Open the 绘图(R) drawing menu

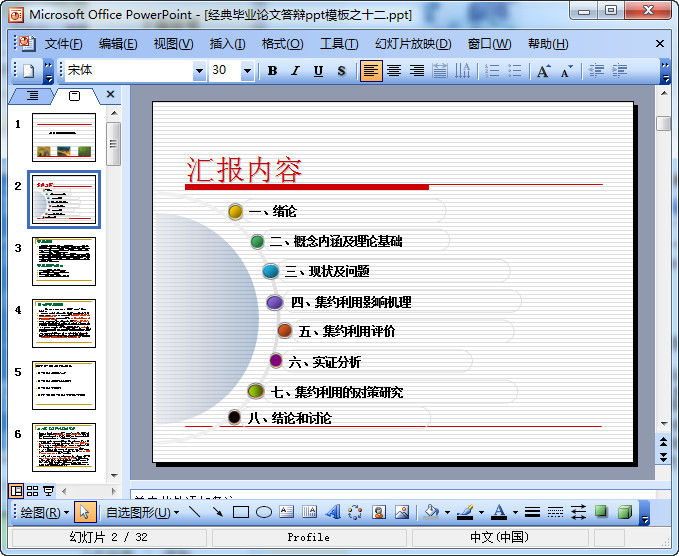tap(44, 513)
